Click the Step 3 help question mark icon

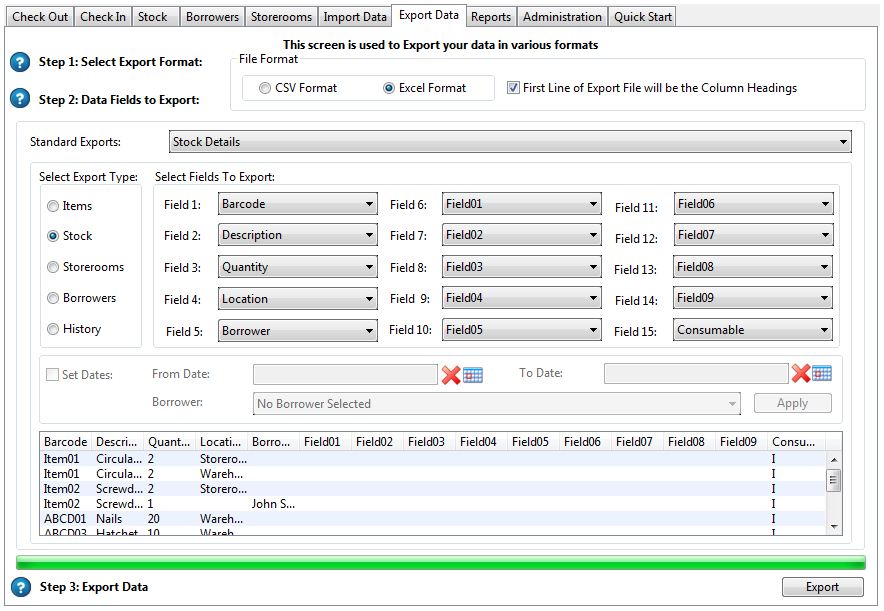pos(20,587)
